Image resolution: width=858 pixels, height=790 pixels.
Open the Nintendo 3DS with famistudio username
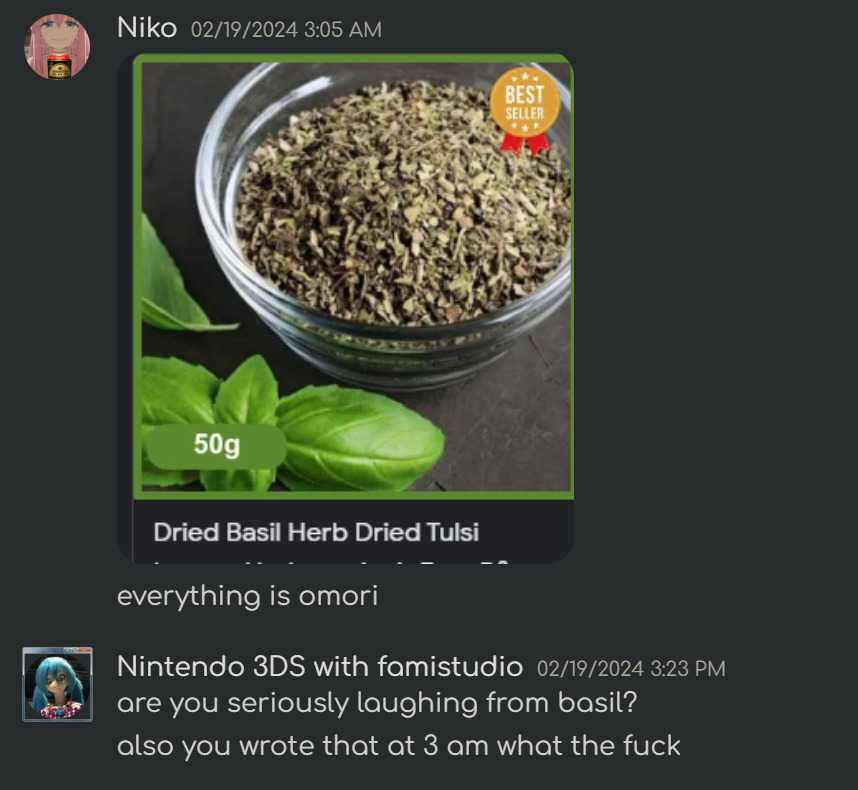320,667
